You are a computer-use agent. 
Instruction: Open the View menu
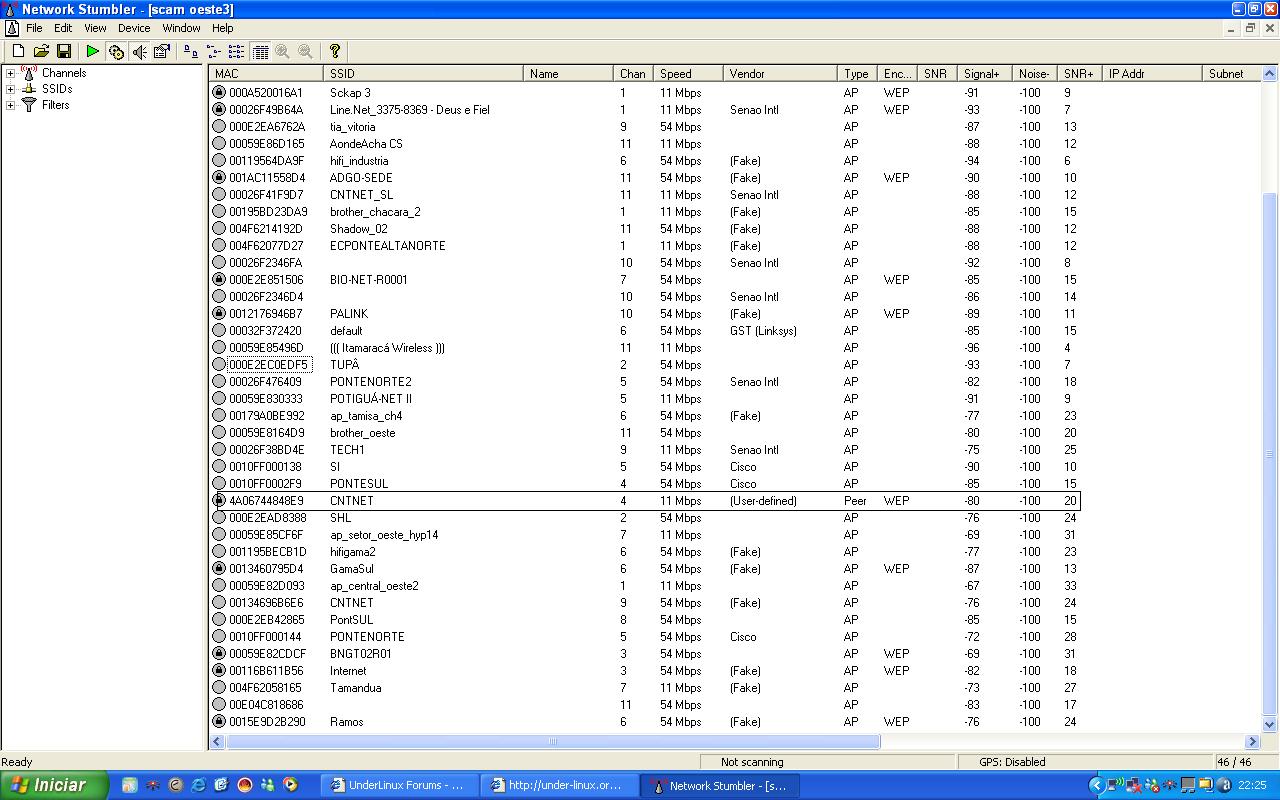(x=95, y=28)
